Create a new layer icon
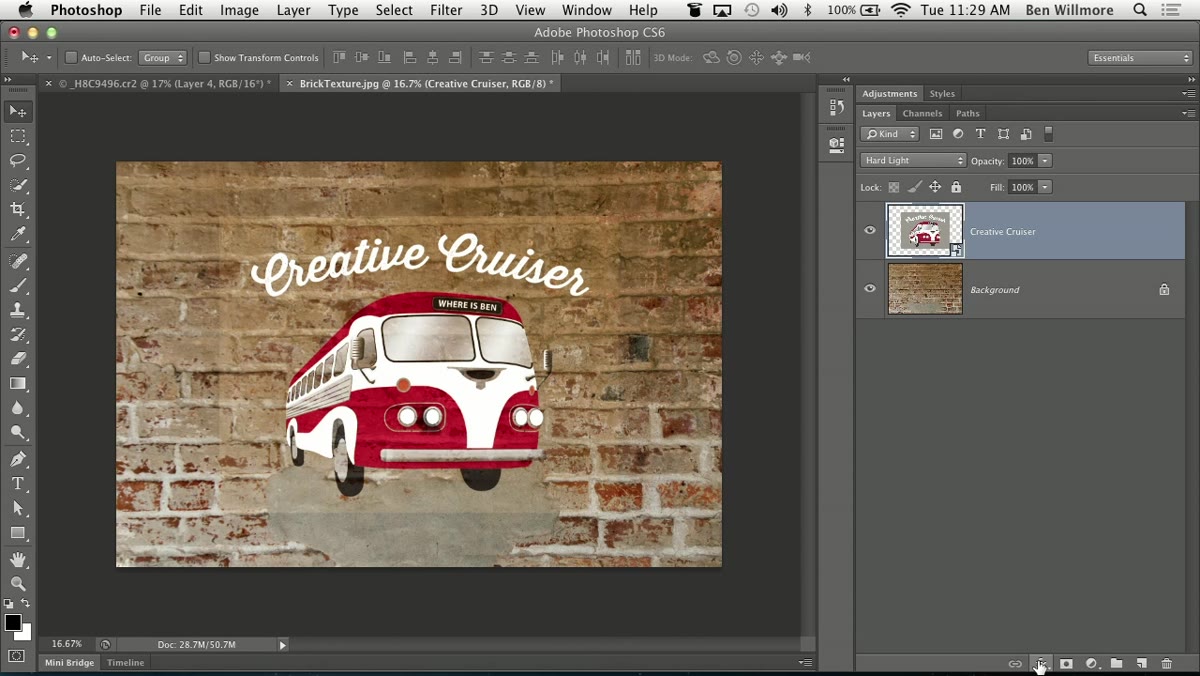This screenshot has height=676, width=1200. (1141, 664)
